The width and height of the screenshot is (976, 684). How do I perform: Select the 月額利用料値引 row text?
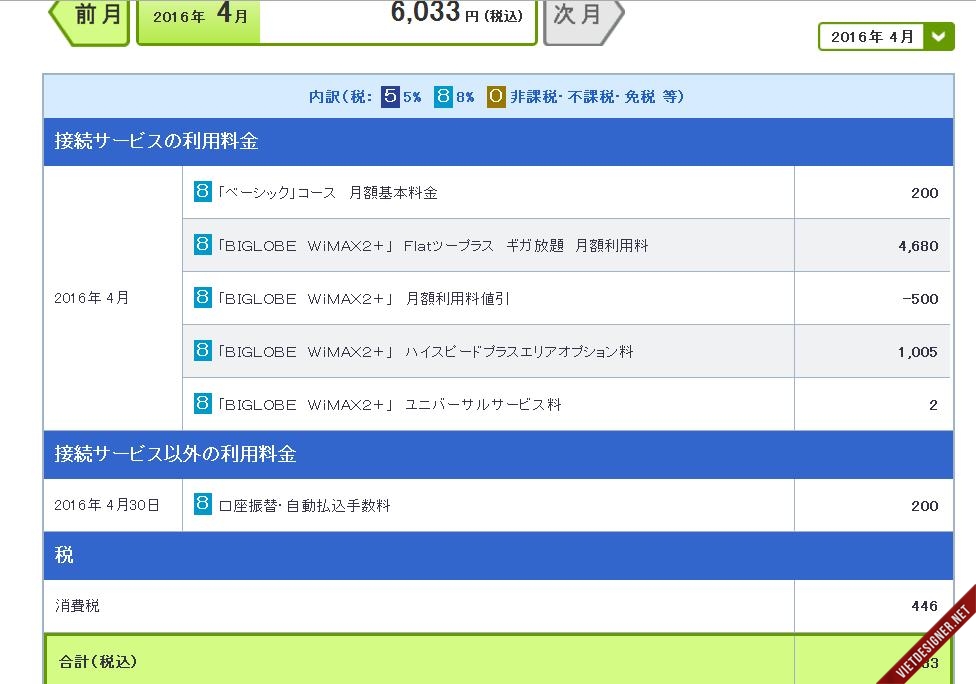click(364, 299)
